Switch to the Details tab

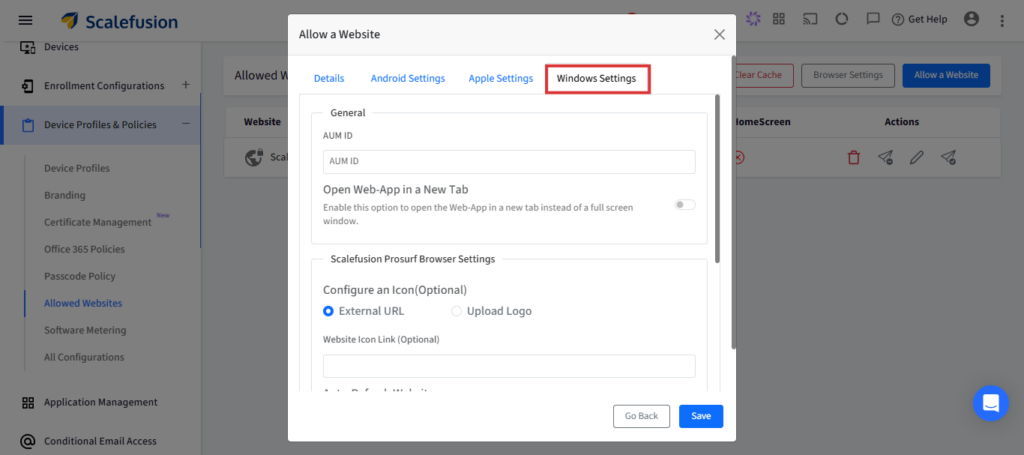tap(329, 78)
